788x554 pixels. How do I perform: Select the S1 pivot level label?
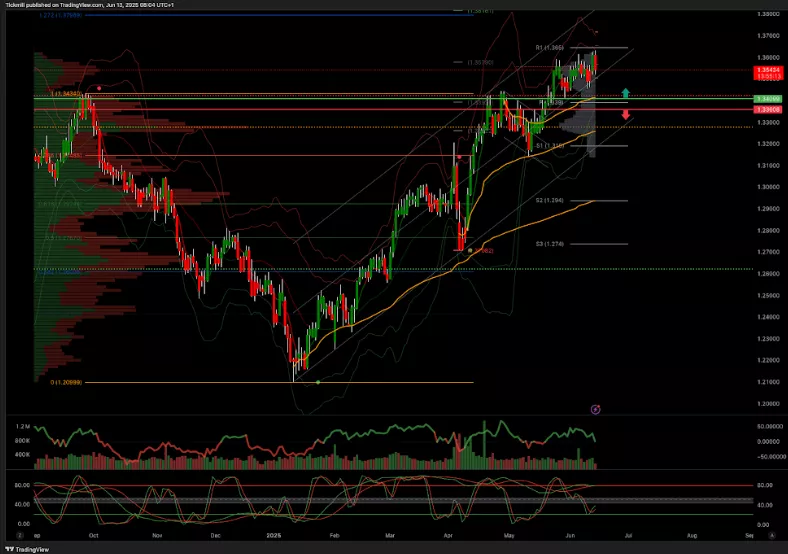(550, 145)
